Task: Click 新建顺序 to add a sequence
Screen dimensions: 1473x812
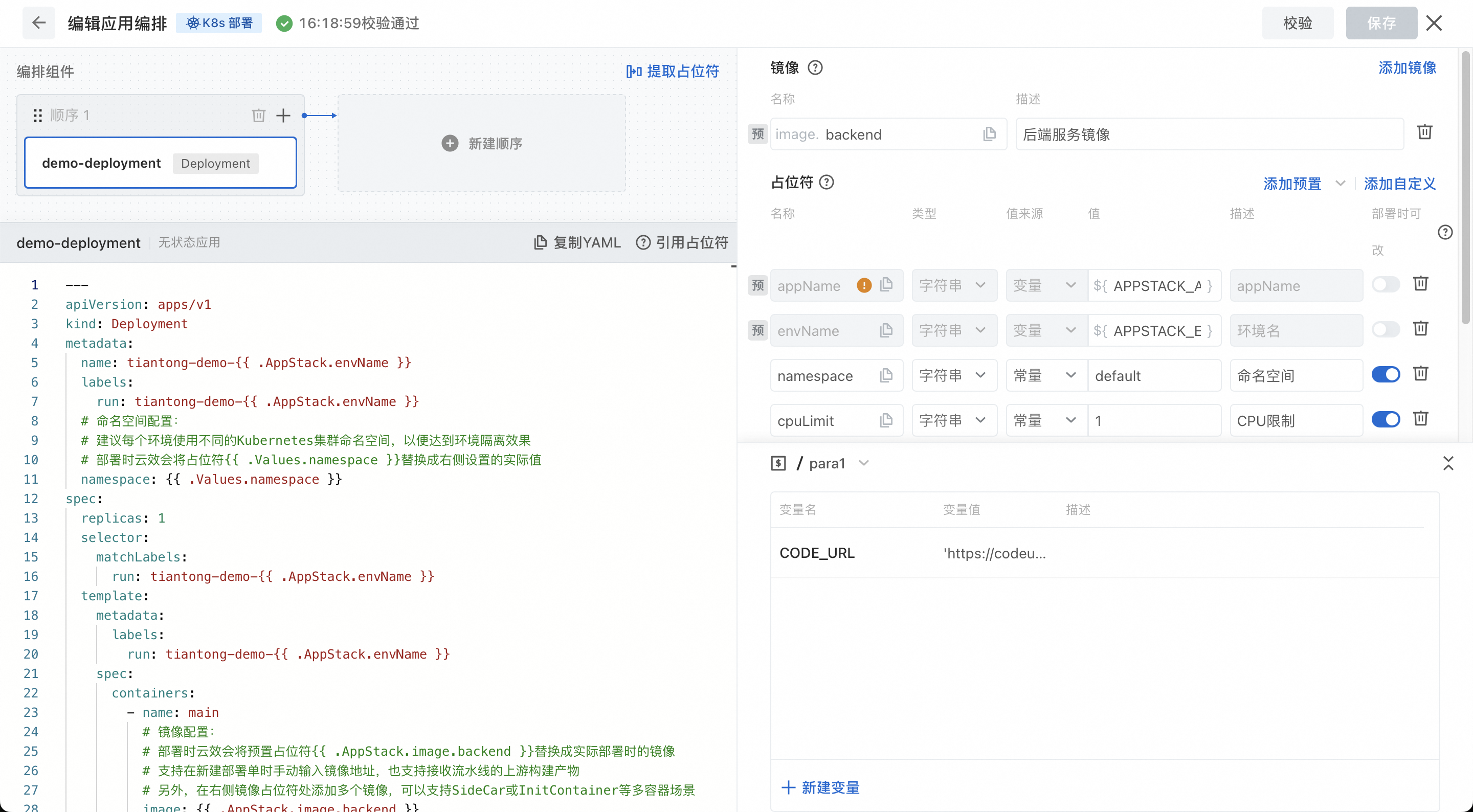Action: tap(482, 144)
